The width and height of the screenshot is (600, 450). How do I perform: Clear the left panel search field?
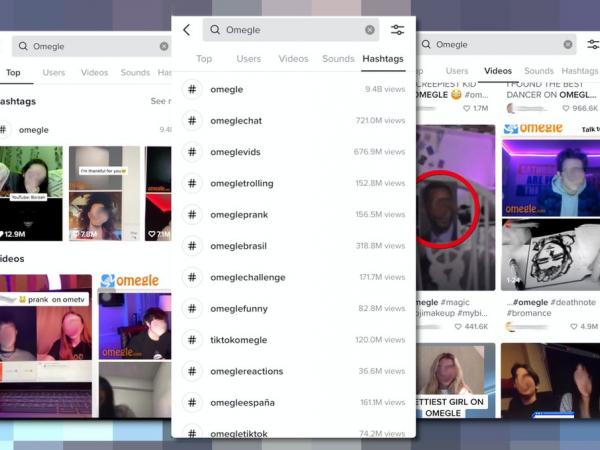164,46
